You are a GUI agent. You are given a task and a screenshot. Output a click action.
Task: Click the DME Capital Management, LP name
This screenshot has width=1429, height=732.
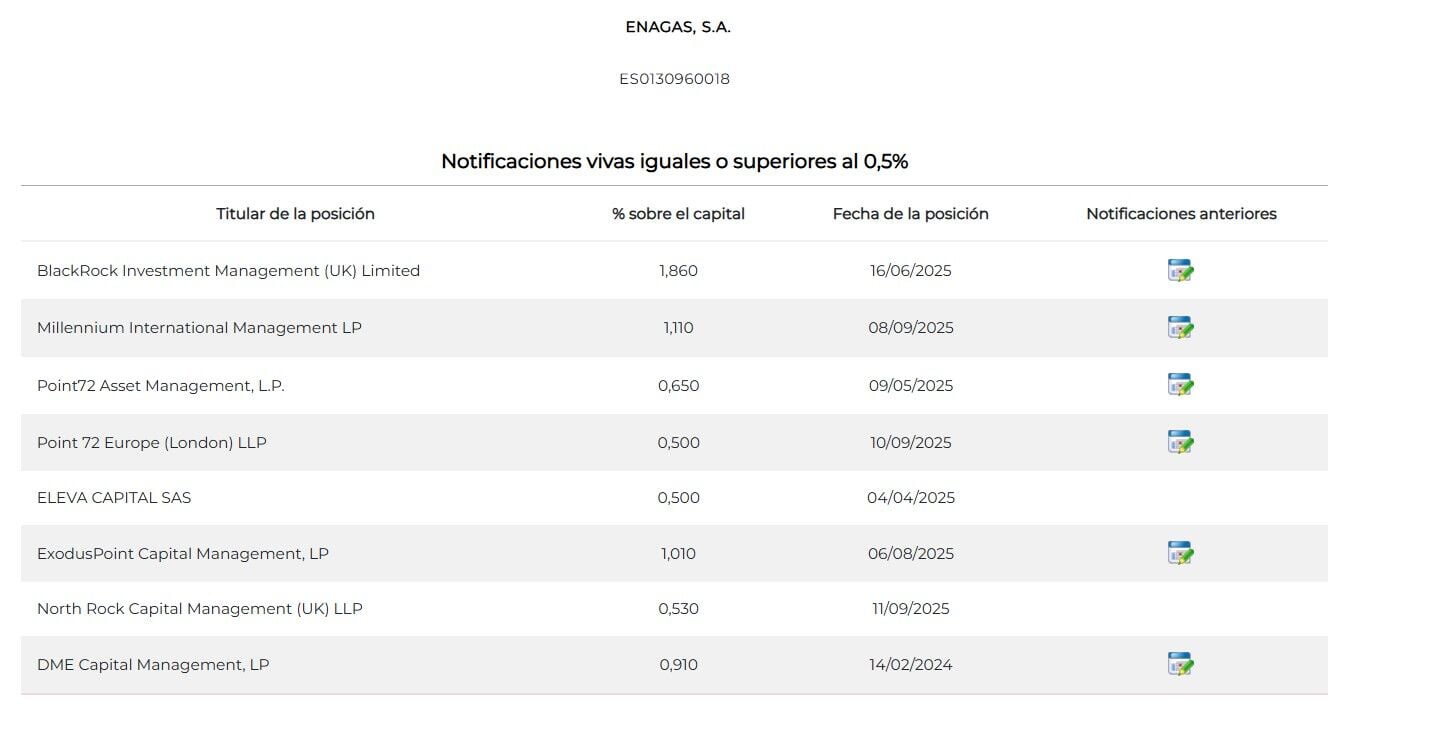pyautogui.click(x=153, y=665)
